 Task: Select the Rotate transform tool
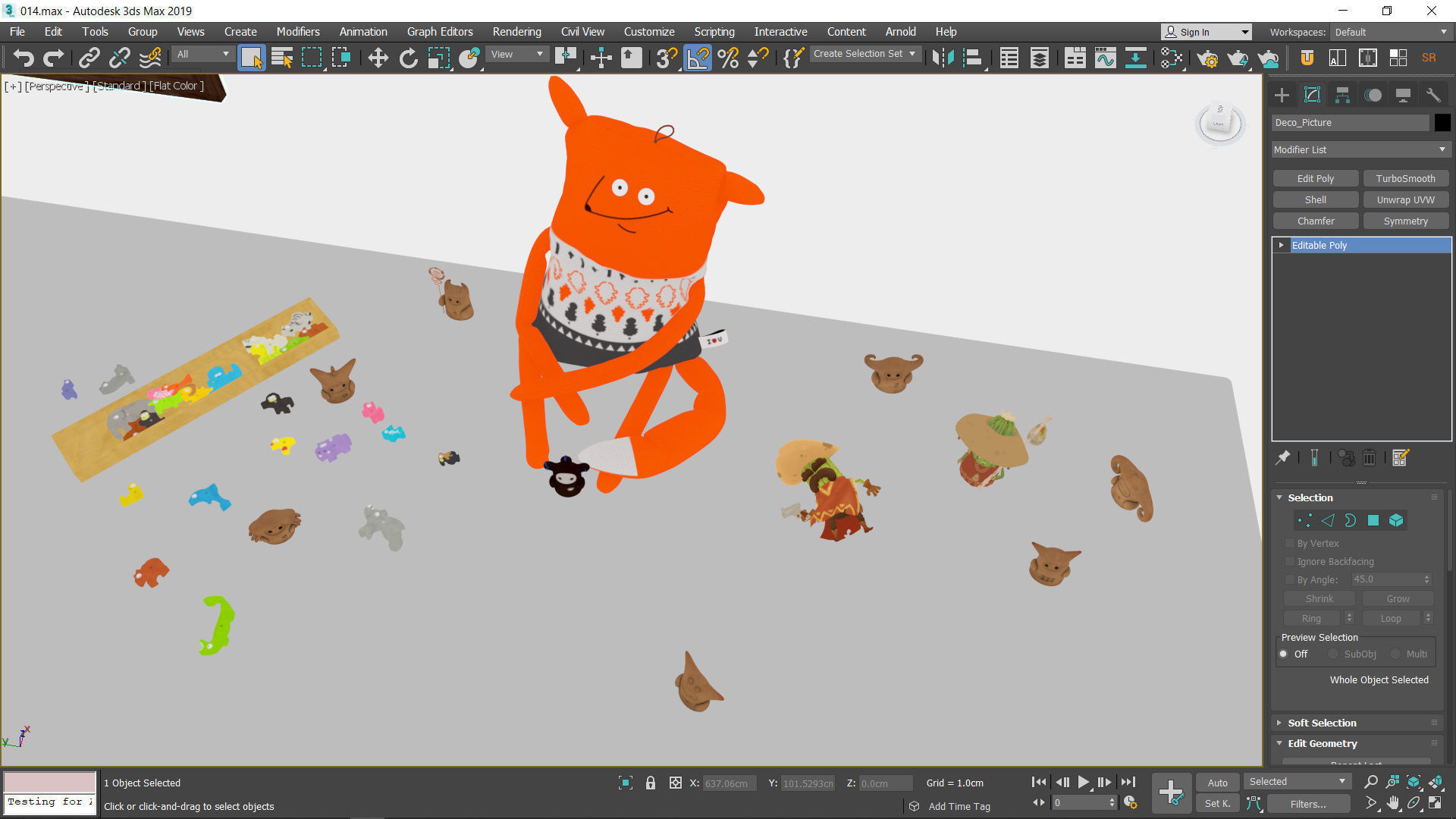[409, 58]
